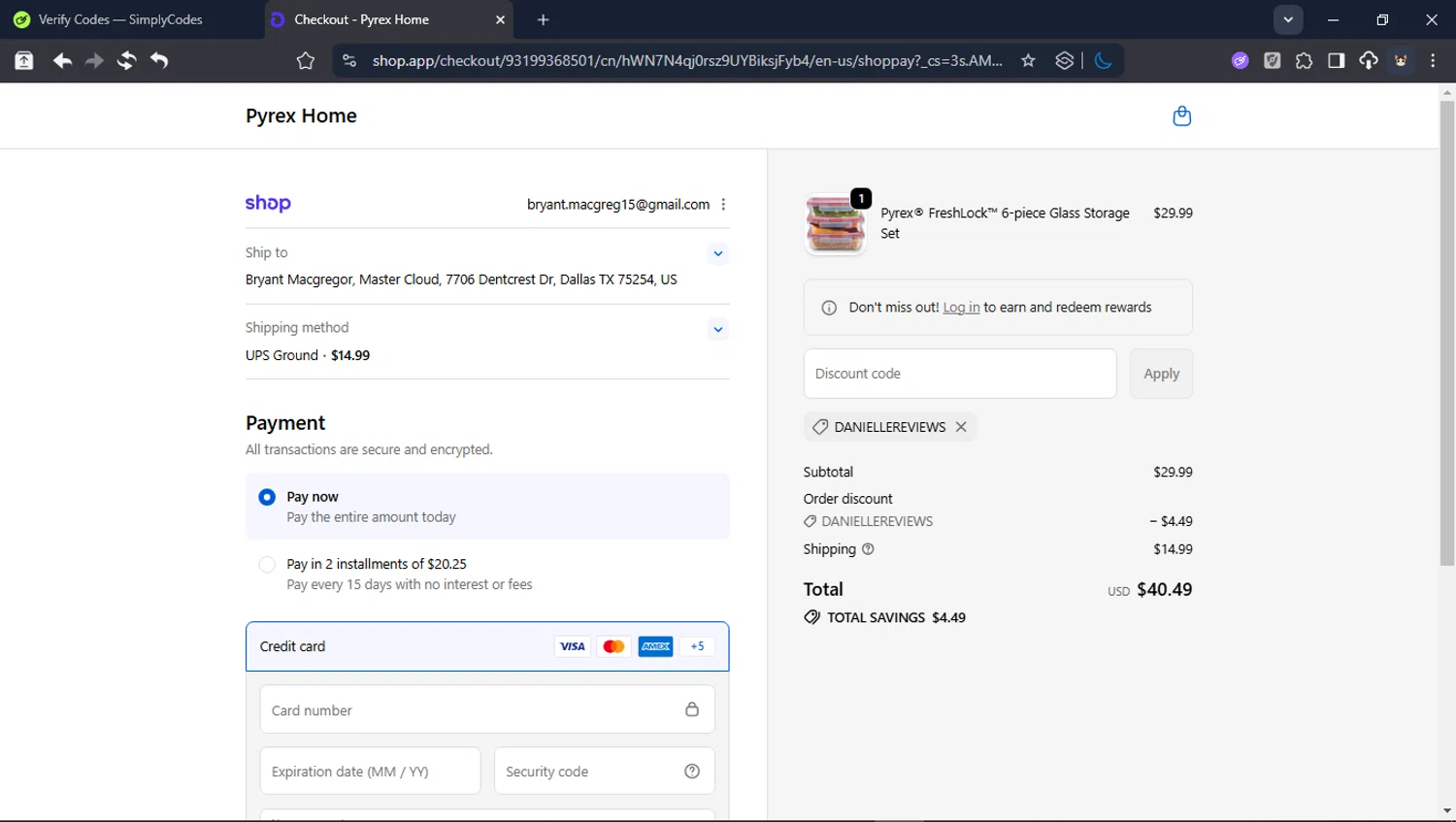Image resolution: width=1456 pixels, height=822 pixels.
Task: Click the email bryant.macgreg15@gmail.com
Action: pos(618,205)
